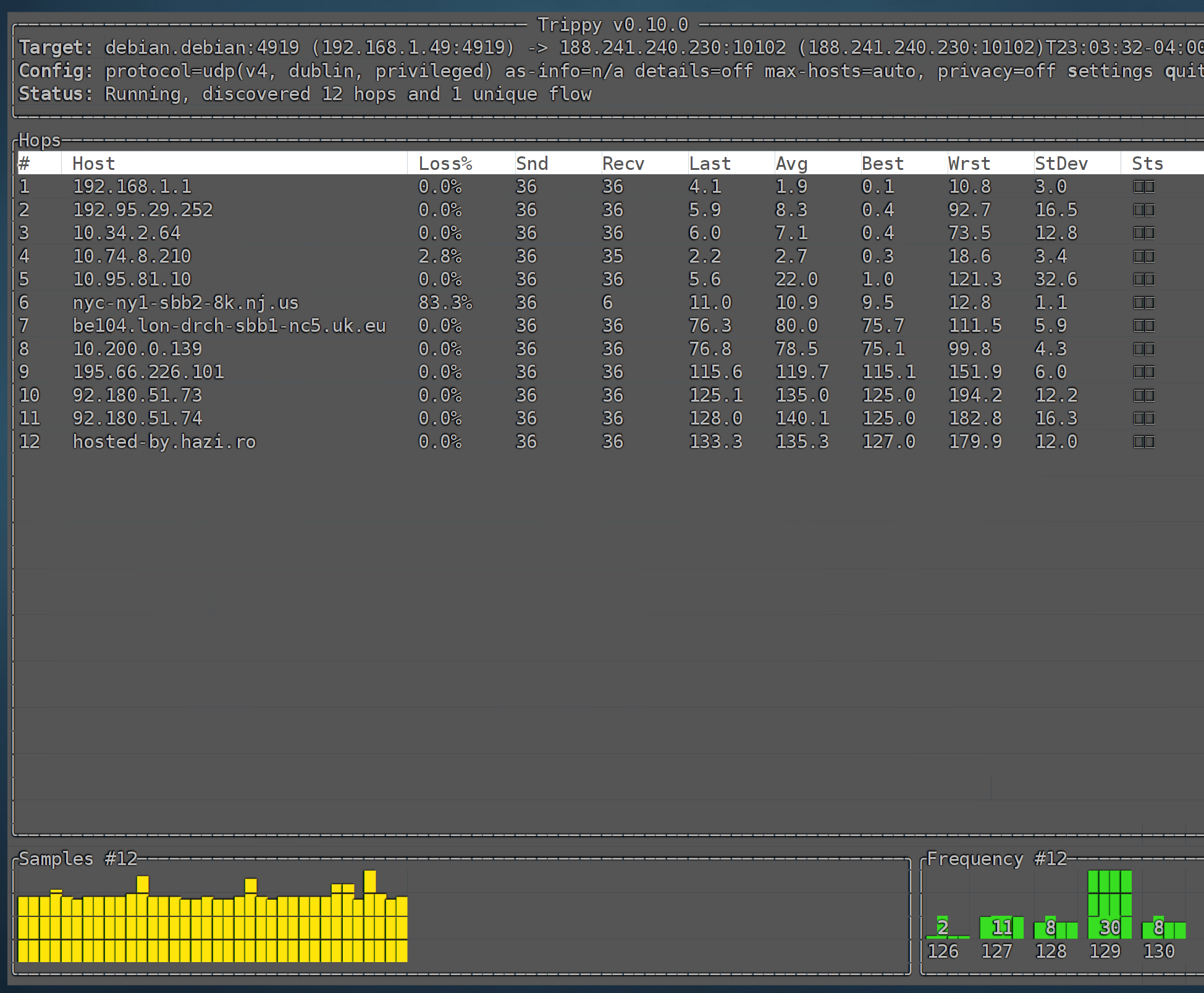Click the Loss% column header
The height and width of the screenshot is (993, 1204).
coord(445,164)
